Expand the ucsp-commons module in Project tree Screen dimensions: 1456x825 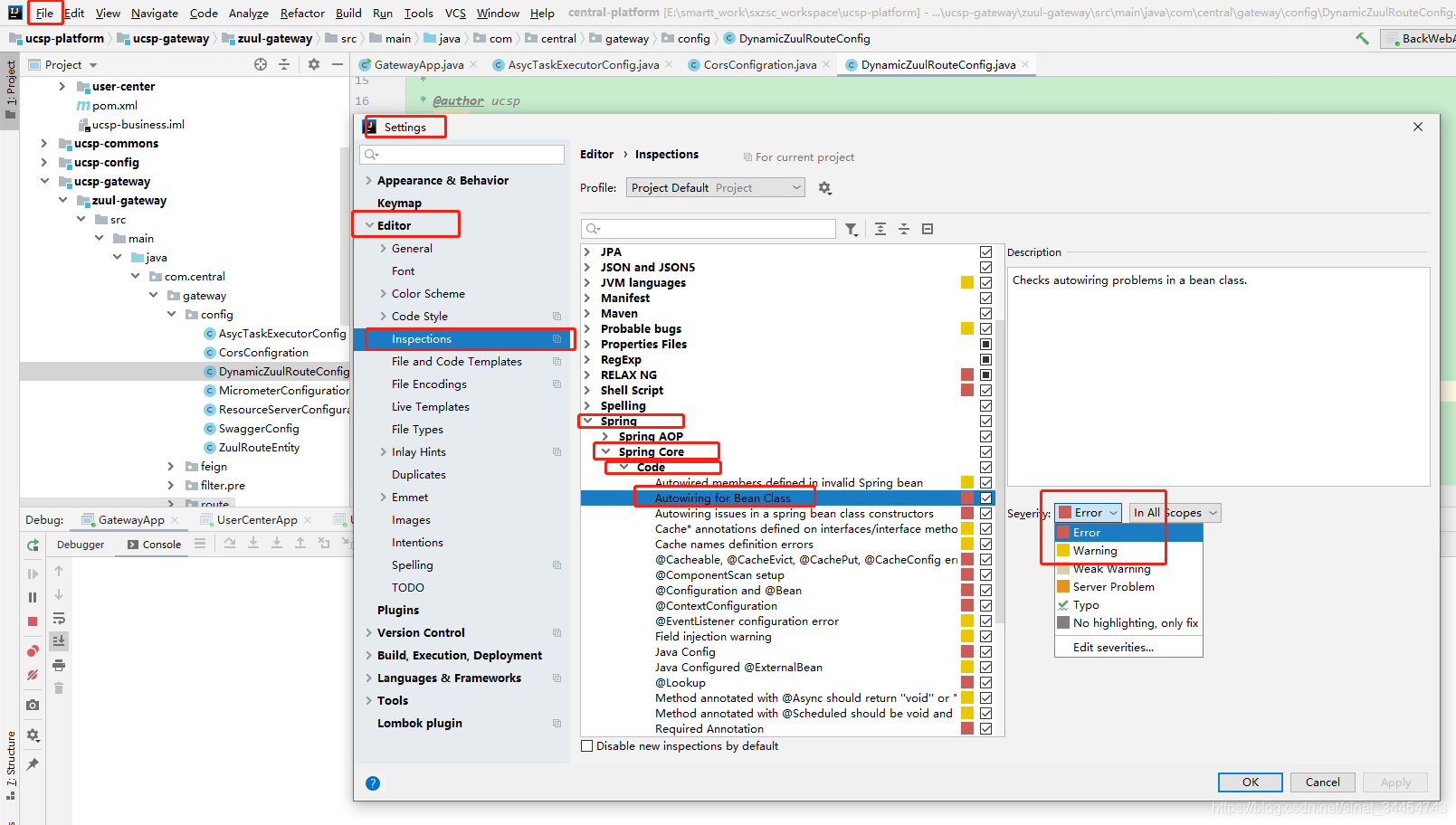[44, 144]
